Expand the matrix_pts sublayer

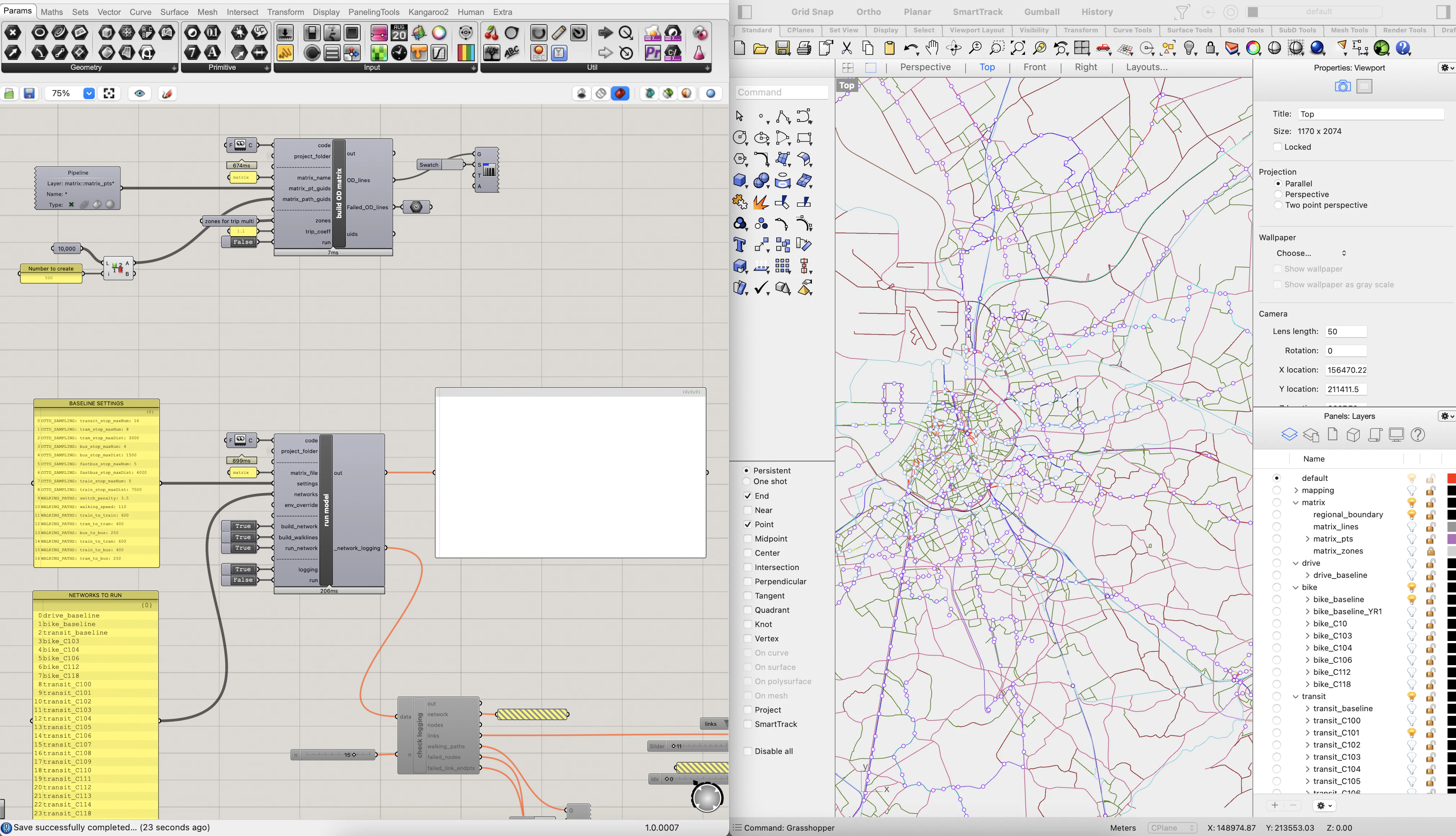(1308, 539)
